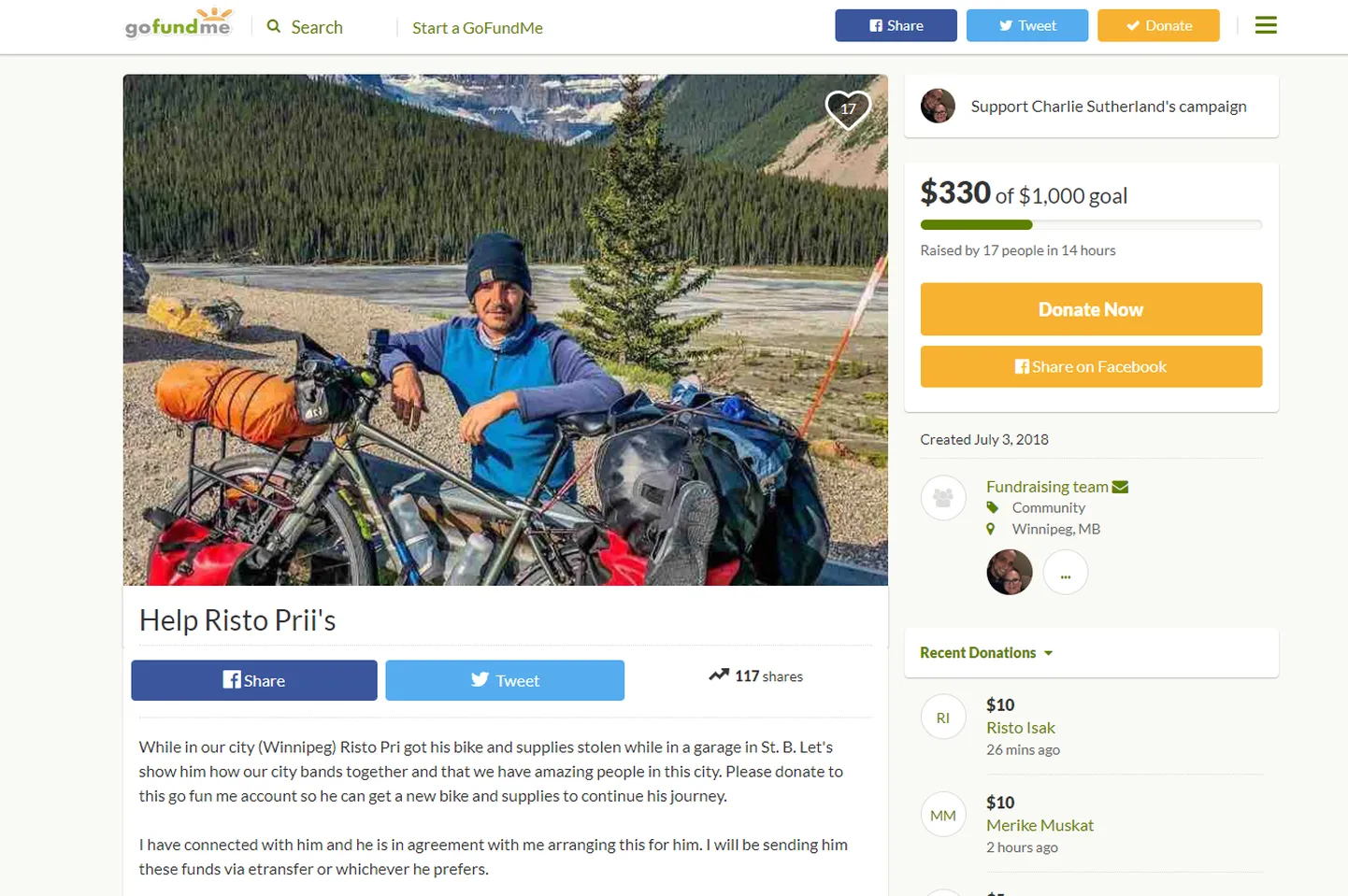
Task: Like campaign with heart icon showing 17
Action: [848, 108]
